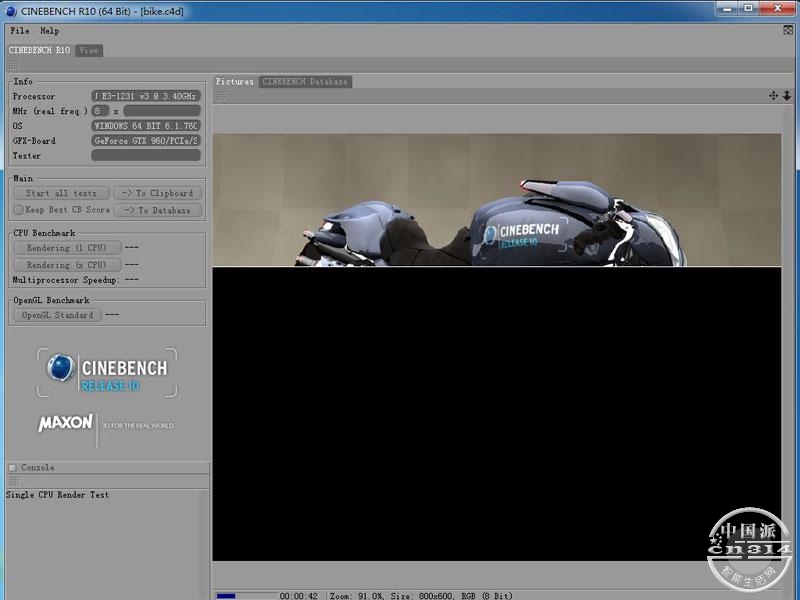The width and height of the screenshot is (800, 600).
Task: Click the Cinebench sphere icon in title bar
Action: tap(10, 10)
